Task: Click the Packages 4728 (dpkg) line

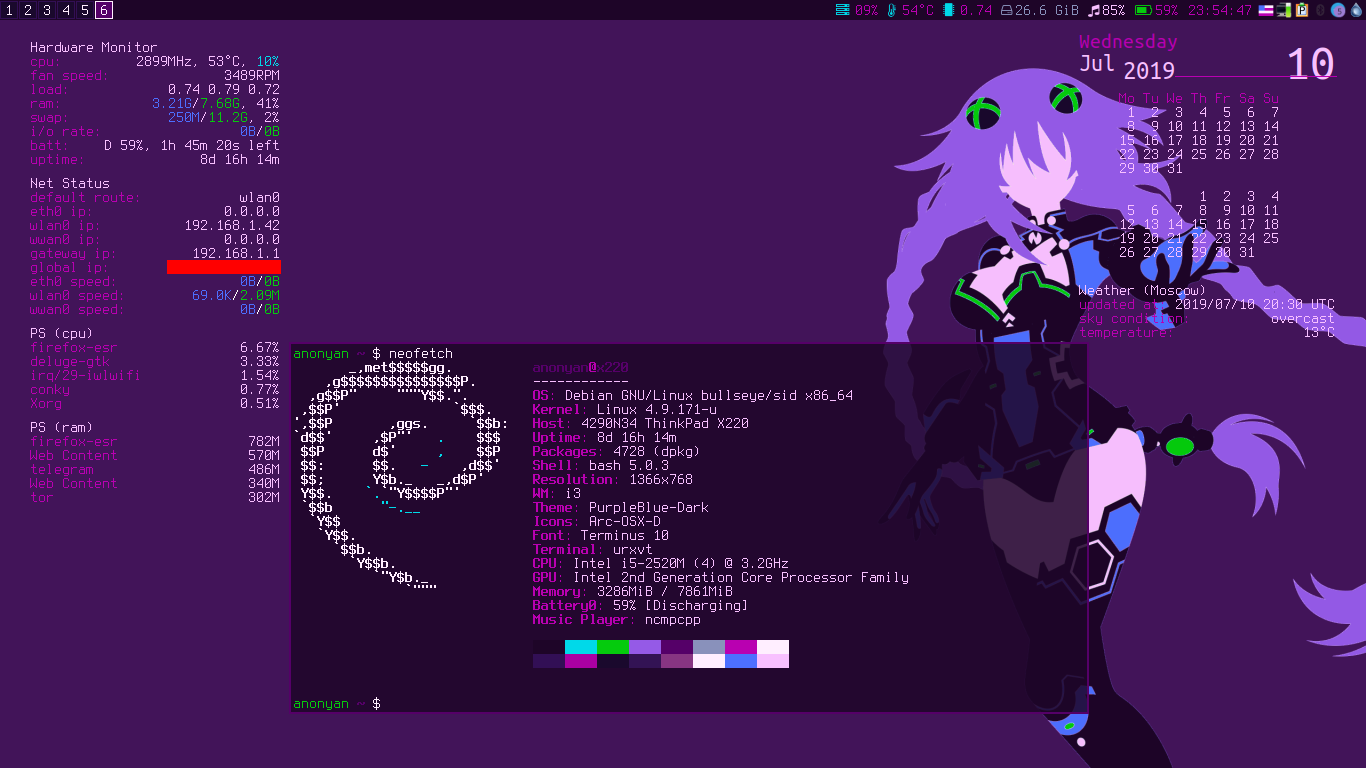Action: click(616, 451)
